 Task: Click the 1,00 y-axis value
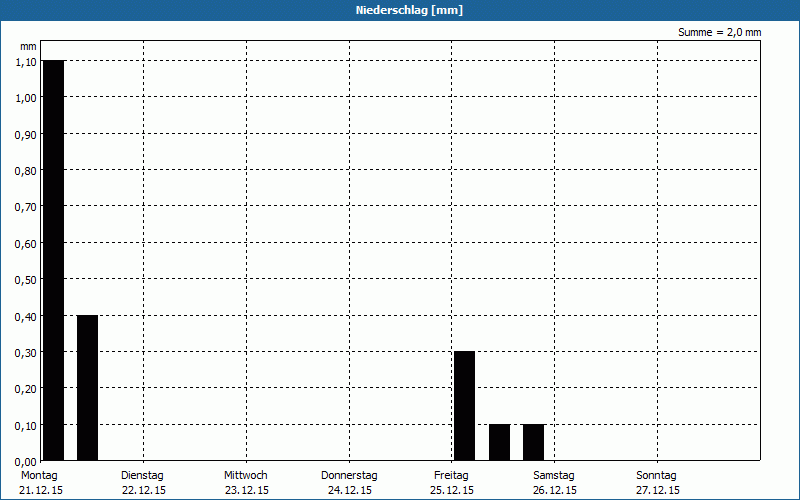click(x=26, y=98)
